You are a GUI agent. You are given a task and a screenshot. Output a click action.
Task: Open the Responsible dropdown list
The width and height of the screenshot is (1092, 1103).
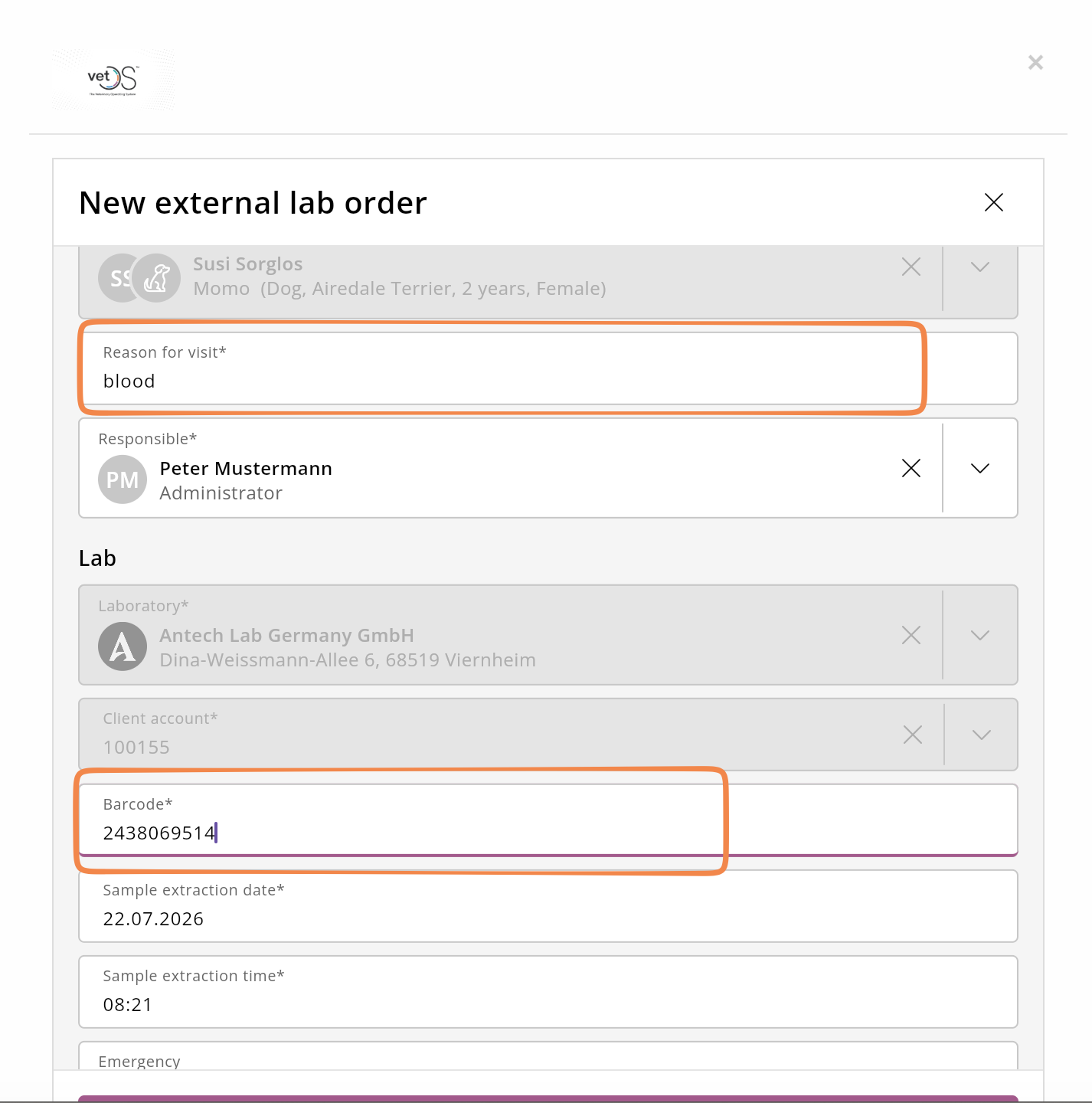(x=980, y=468)
